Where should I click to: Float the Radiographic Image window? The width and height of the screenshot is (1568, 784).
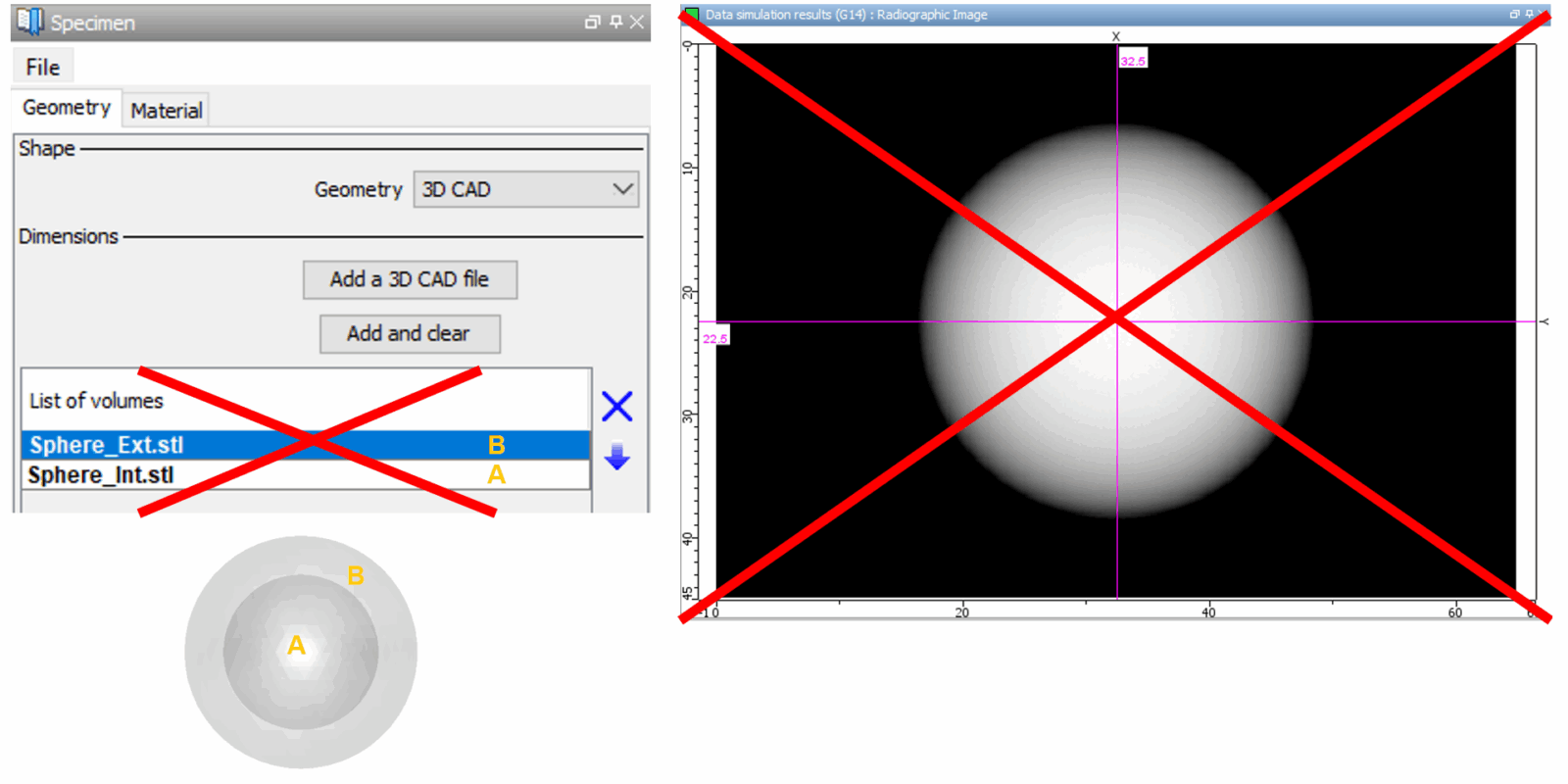tap(1514, 15)
